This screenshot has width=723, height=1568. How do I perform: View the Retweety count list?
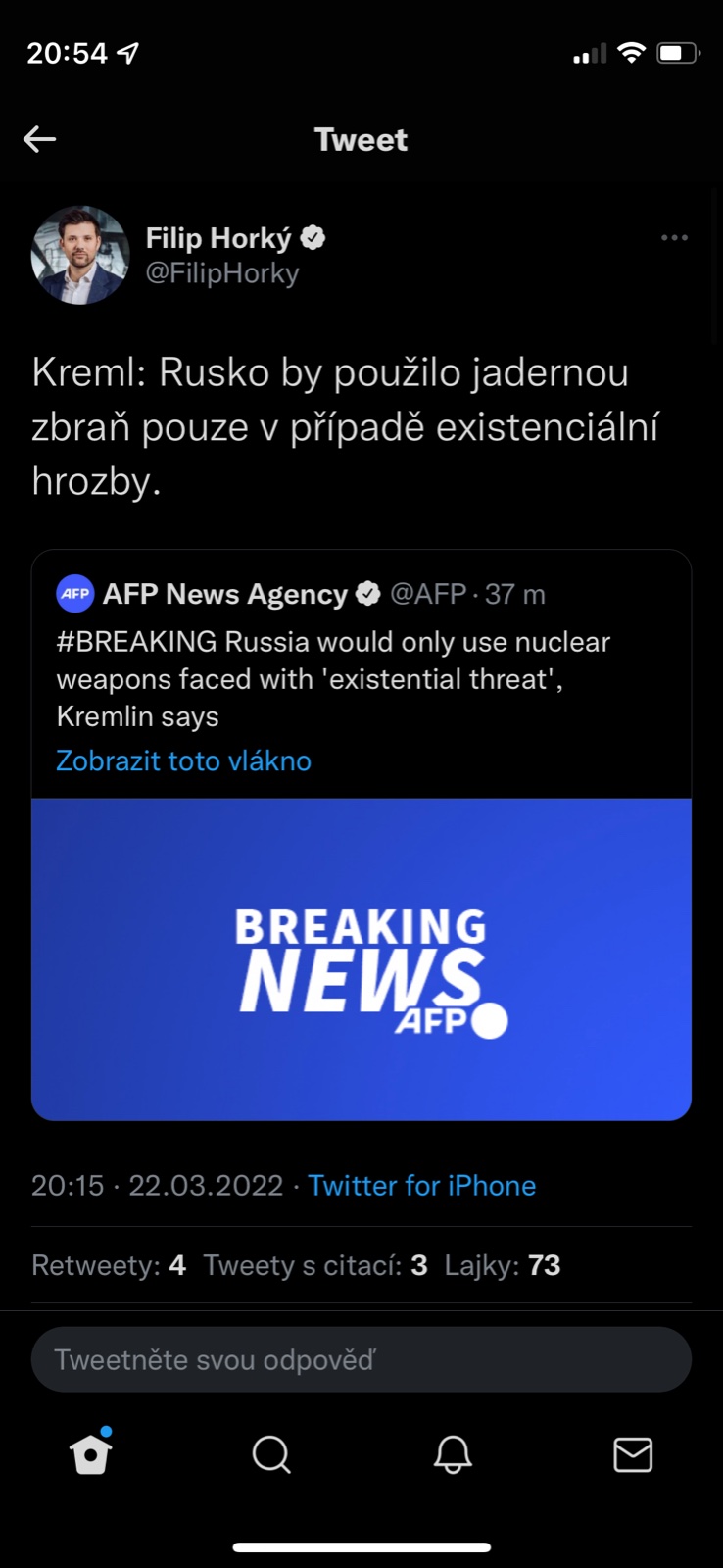click(x=109, y=1265)
